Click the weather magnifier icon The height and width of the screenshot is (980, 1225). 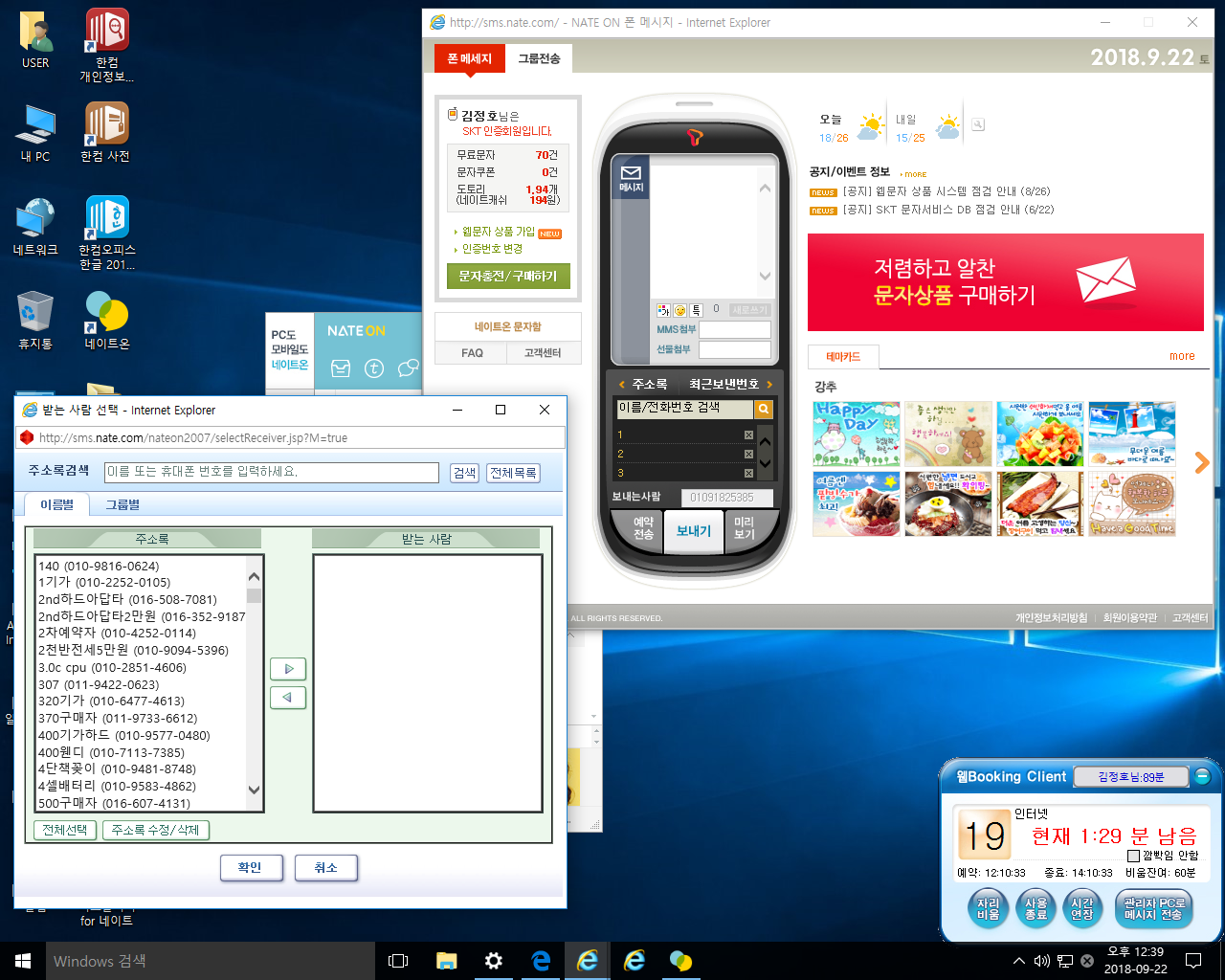[978, 124]
